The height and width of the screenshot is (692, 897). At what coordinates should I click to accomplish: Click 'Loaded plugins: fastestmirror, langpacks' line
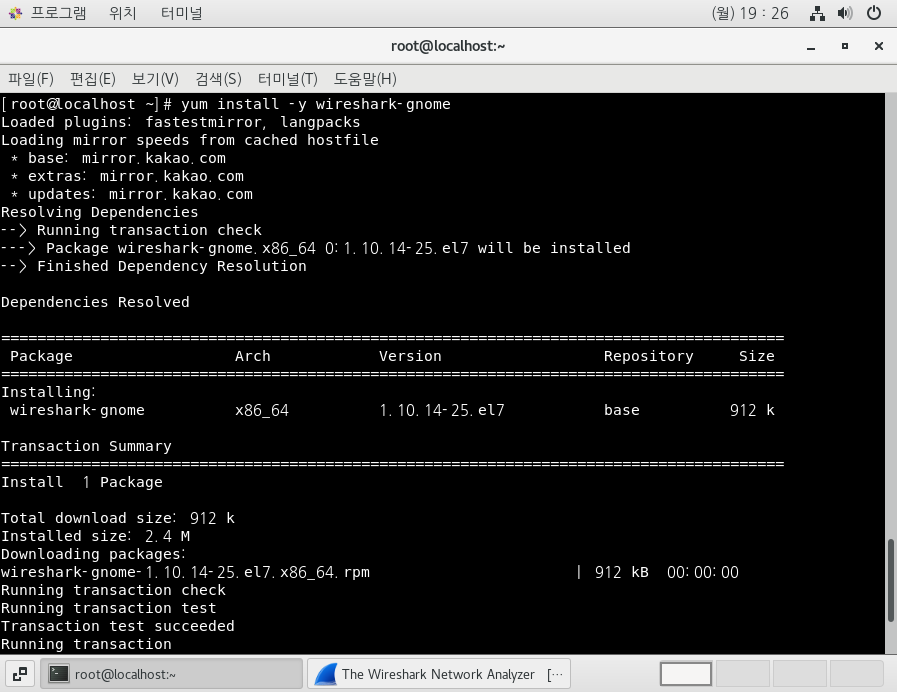[x=181, y=122]
